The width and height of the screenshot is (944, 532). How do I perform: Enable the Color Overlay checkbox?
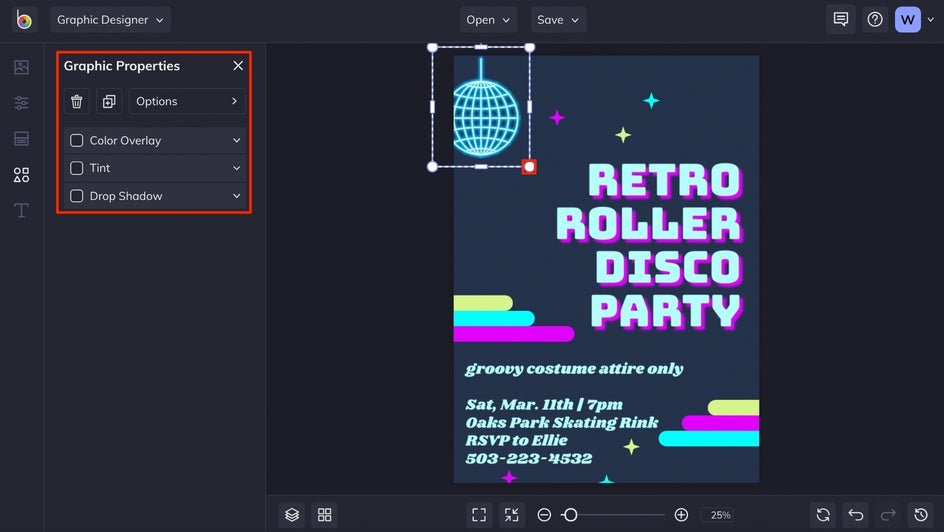tap(76, 140)
